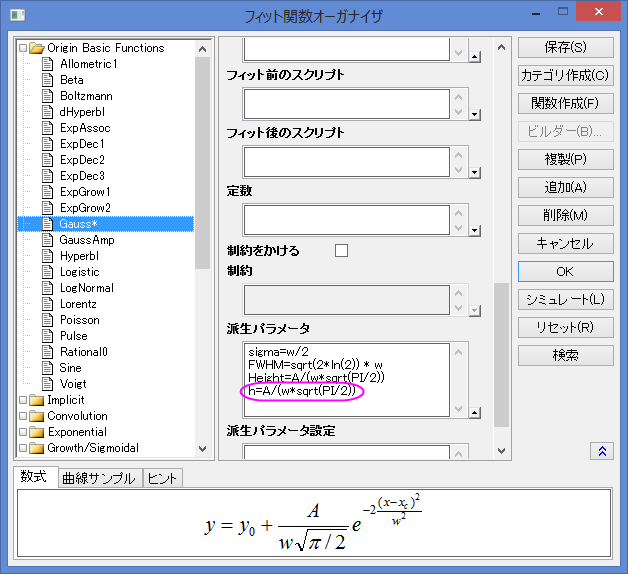Click inside the 派生パラメータ text box
The height and width of the screenshot is (574, 628).
[x=347, y=380]
